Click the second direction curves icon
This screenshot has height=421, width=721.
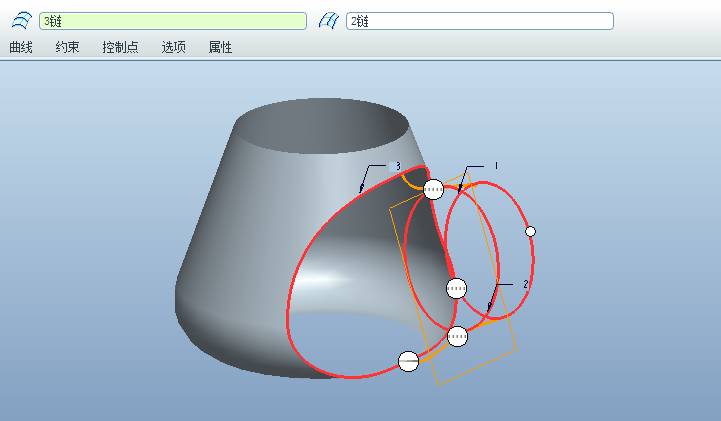(x=329, y=21)
